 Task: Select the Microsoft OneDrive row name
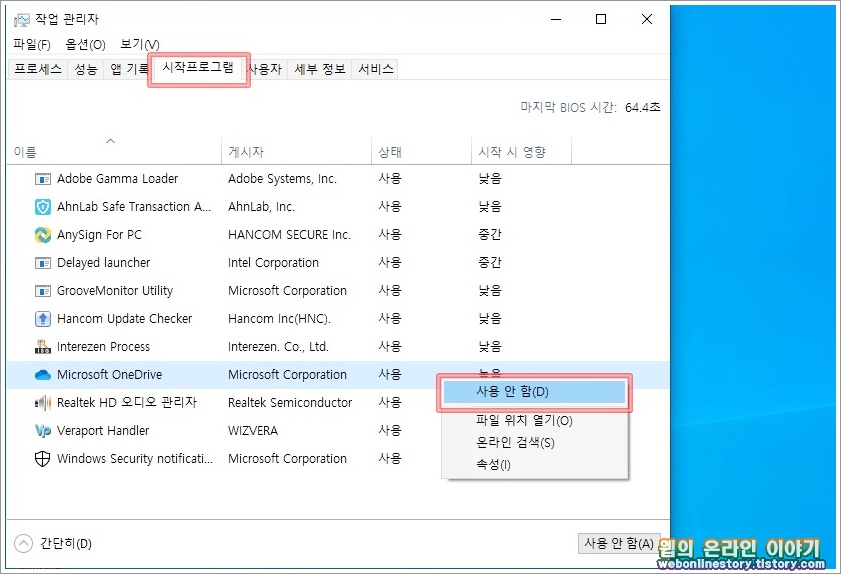coord(109,374)
